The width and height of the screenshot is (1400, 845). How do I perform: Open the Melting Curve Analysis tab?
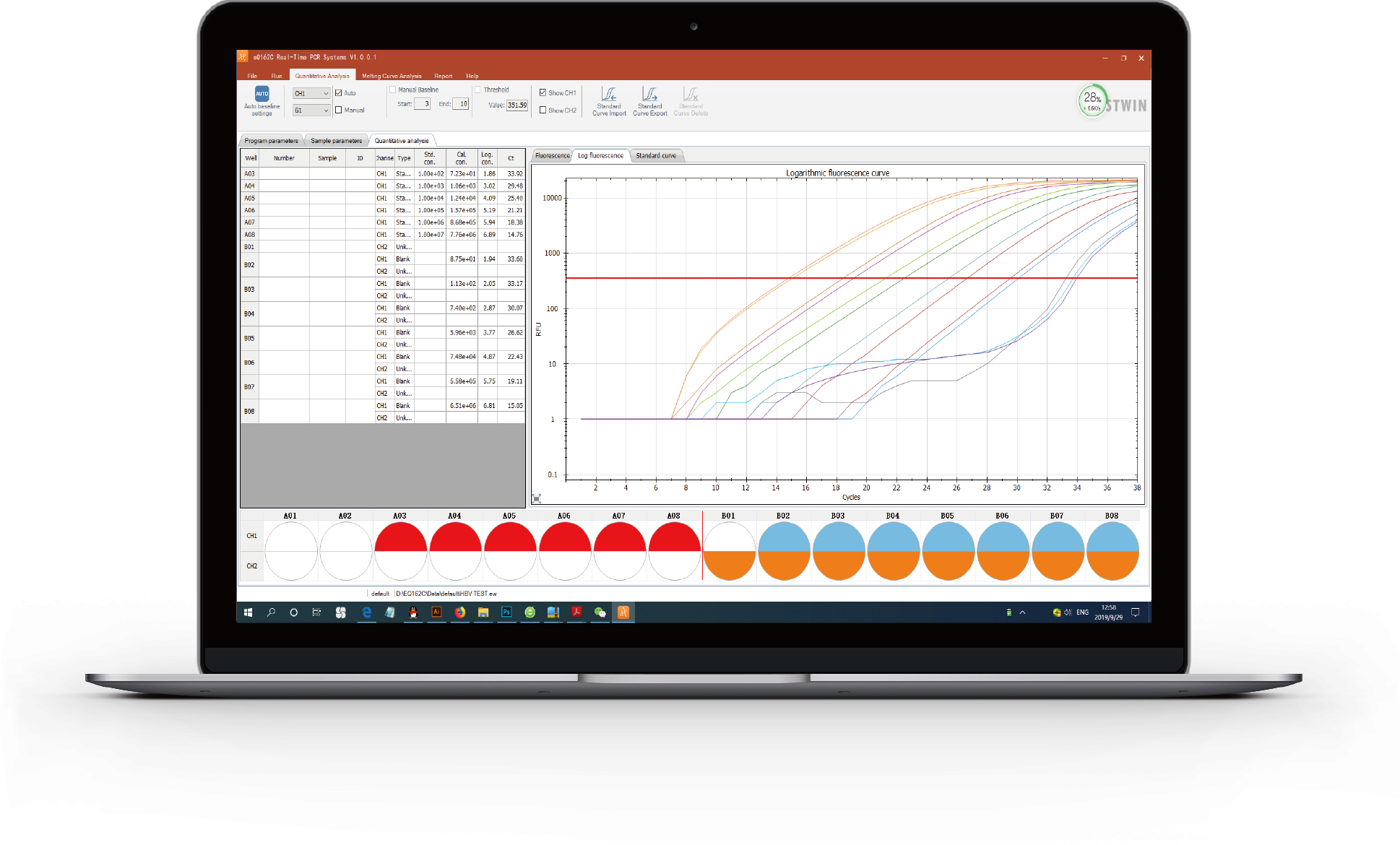(392, 76)
